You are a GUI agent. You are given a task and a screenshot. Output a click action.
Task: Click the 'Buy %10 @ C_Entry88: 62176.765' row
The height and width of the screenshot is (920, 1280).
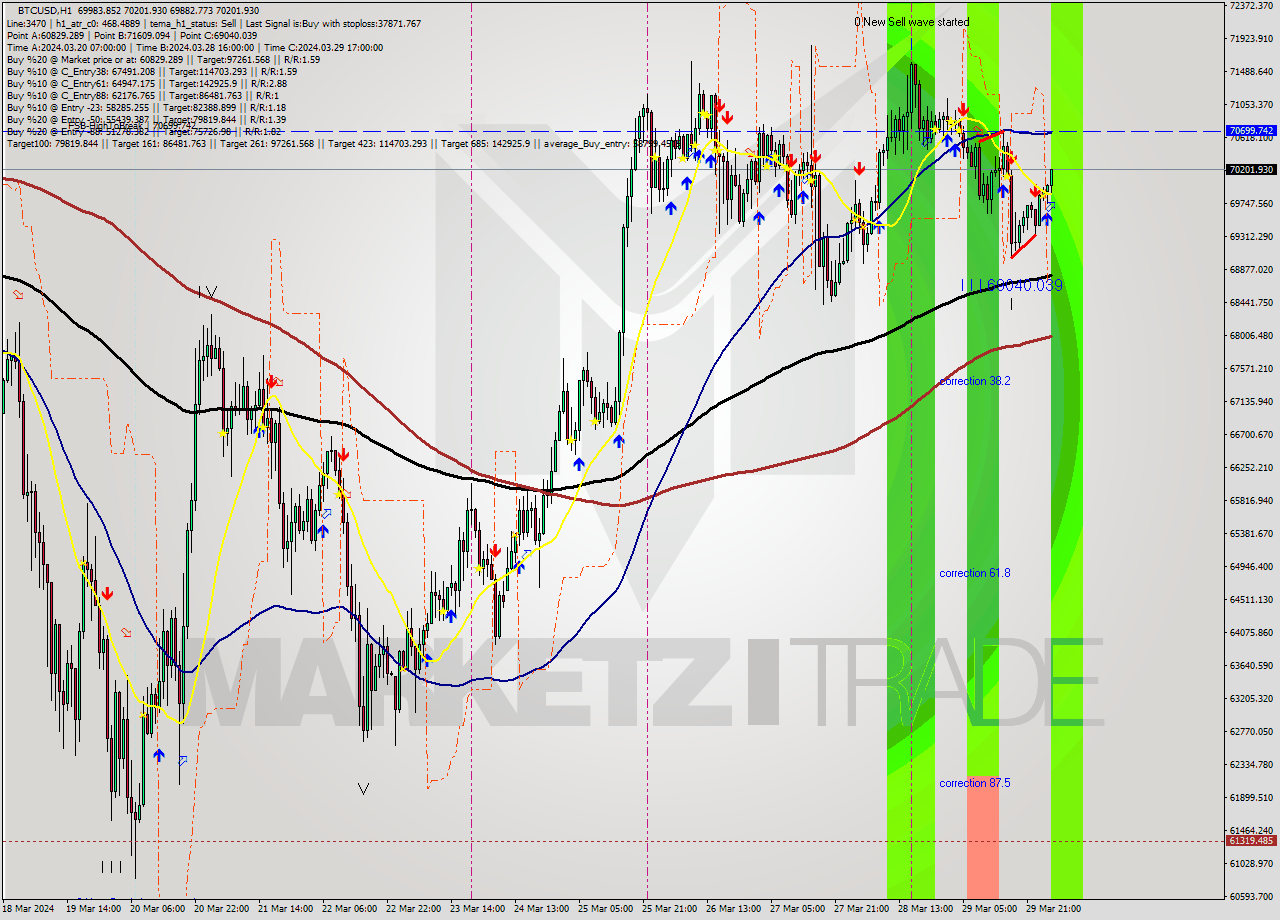coord(144,95)
